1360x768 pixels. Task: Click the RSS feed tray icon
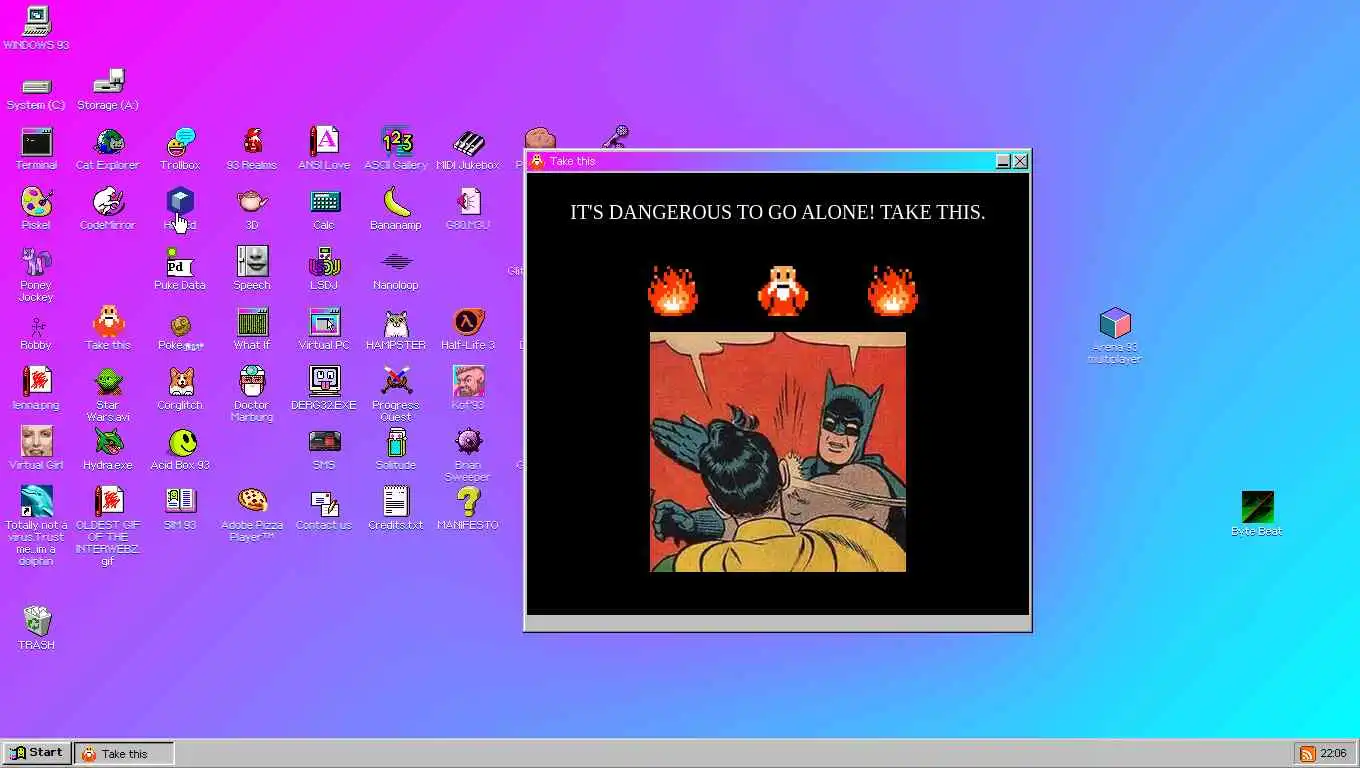(1307, 753)
